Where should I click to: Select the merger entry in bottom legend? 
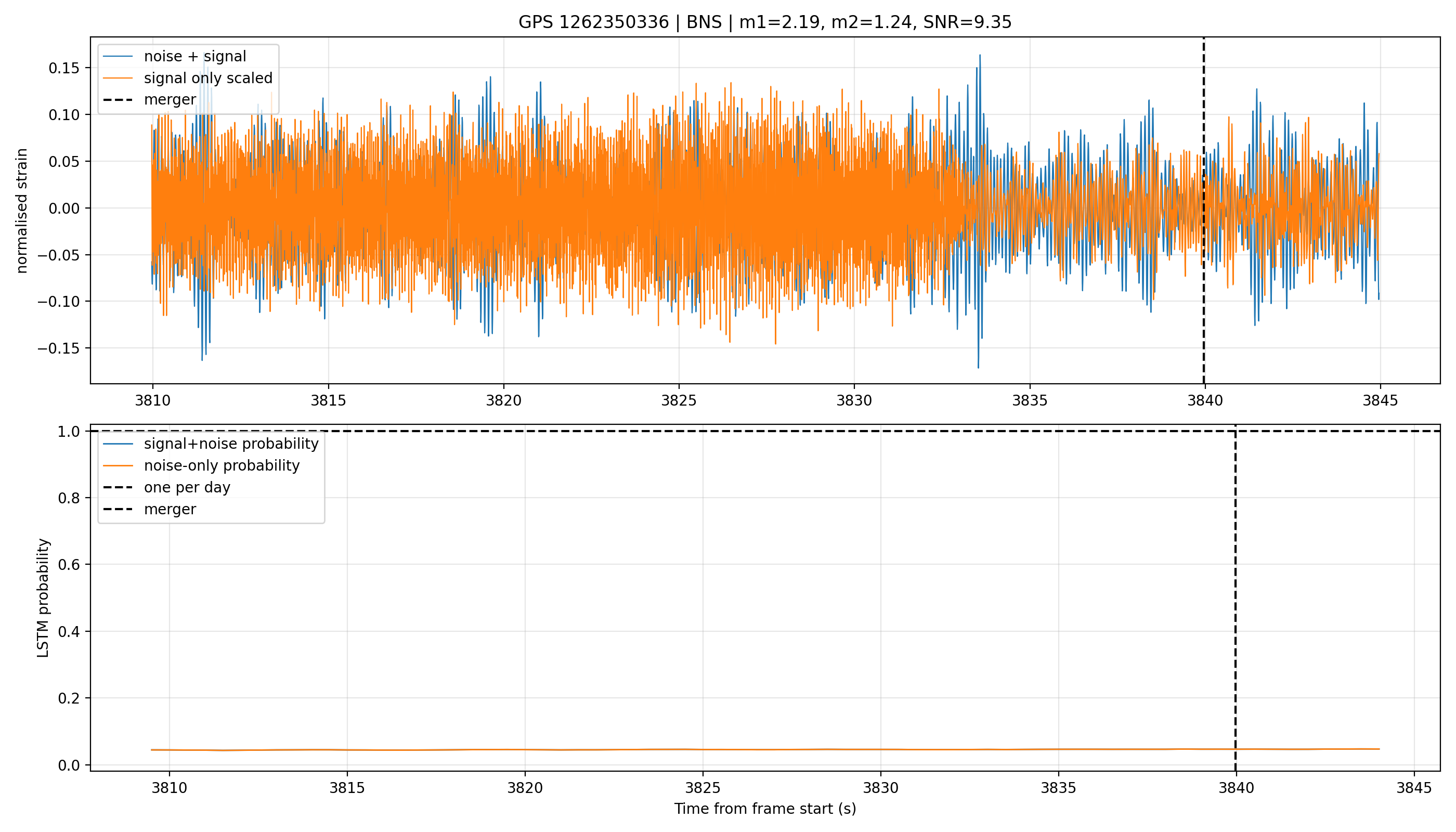[150, 509]
